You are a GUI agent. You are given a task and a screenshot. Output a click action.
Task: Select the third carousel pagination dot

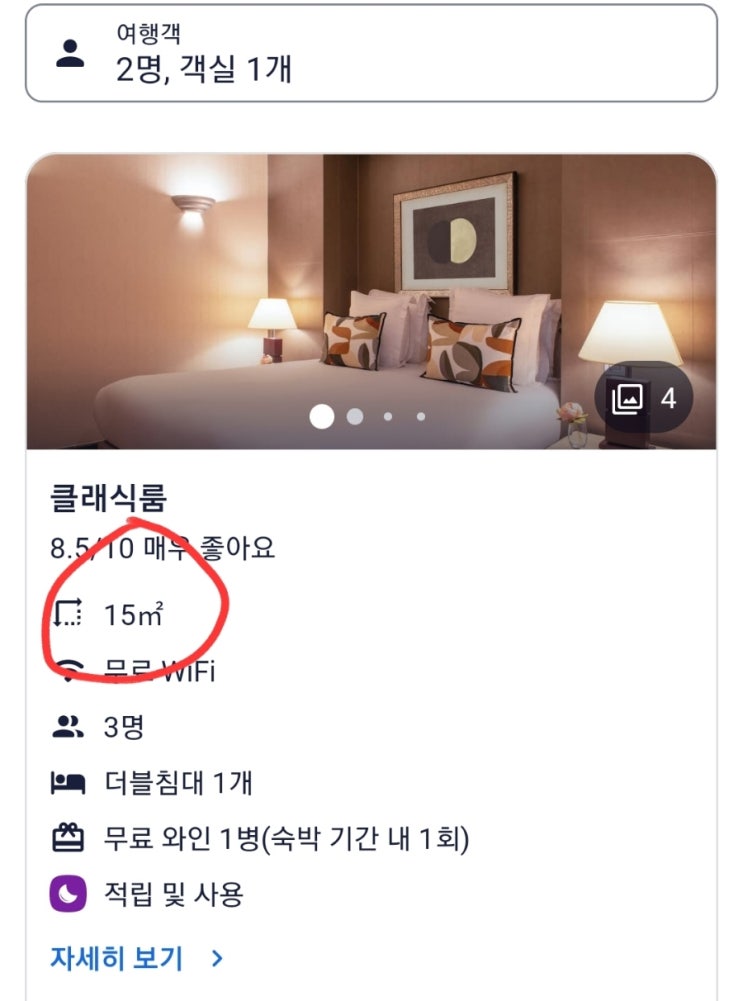[388, 416]
